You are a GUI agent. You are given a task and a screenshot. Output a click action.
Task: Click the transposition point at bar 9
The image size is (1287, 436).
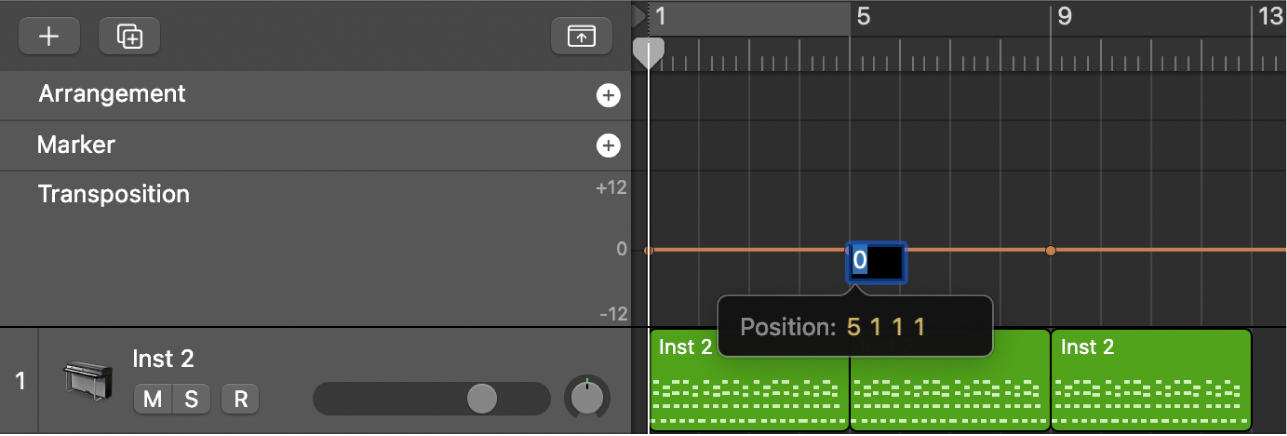click(1050, 250)
